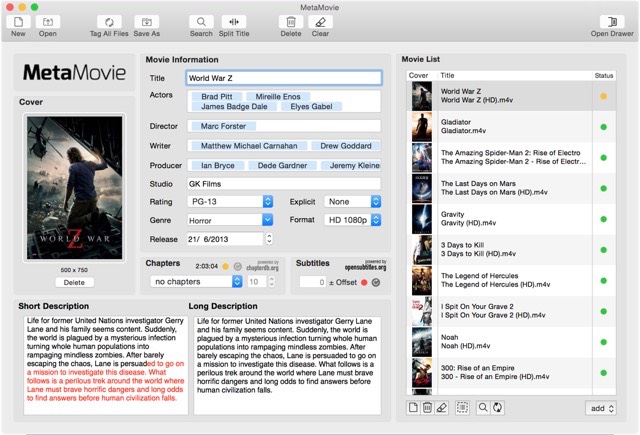Click the orange Chapters status dot
Image resolution: width=640 pixels, height=435 pixels.
pyautogui.click(x=225, y=266)
